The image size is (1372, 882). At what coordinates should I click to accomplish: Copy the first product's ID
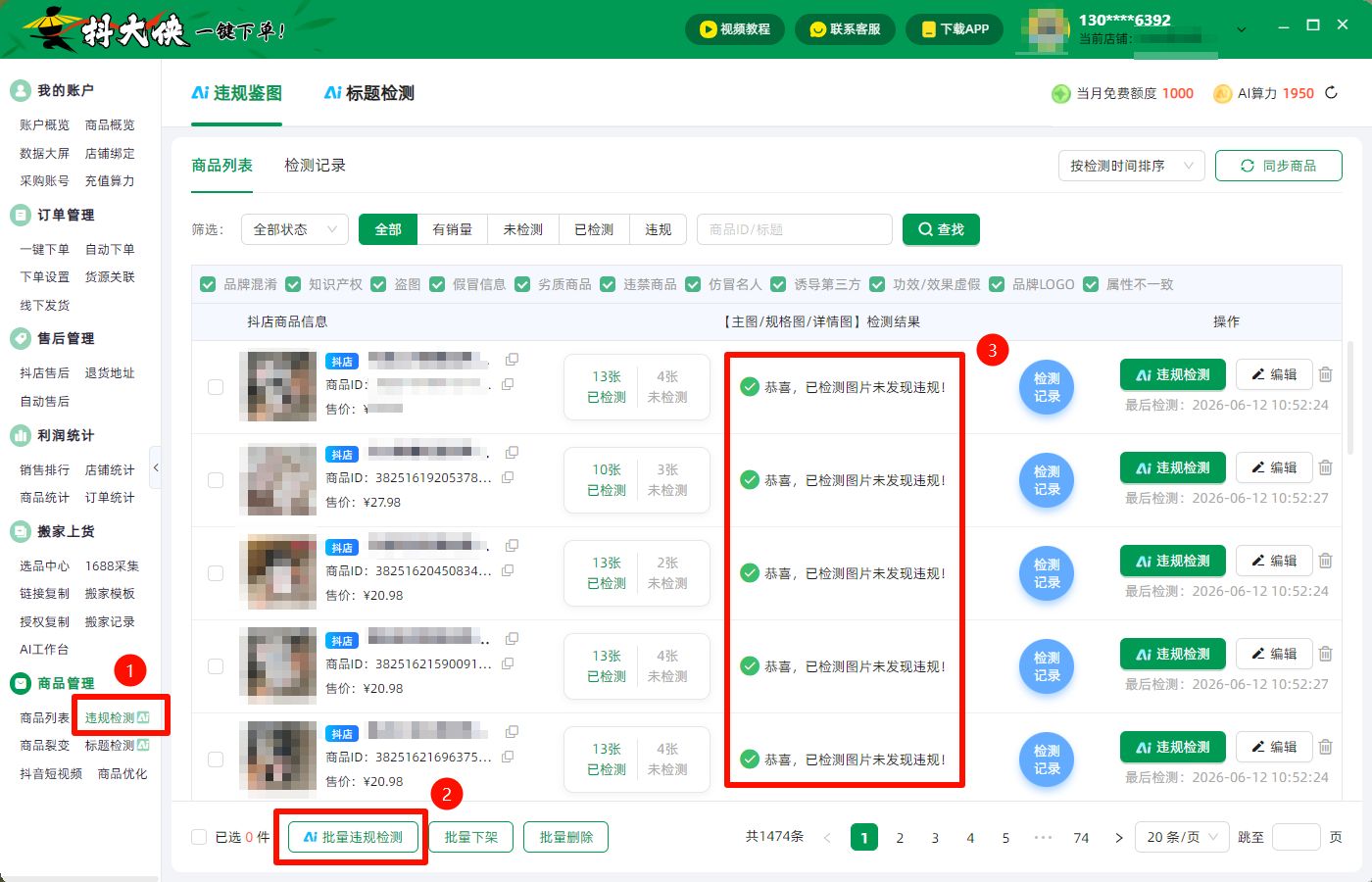[x=508, y=384]
